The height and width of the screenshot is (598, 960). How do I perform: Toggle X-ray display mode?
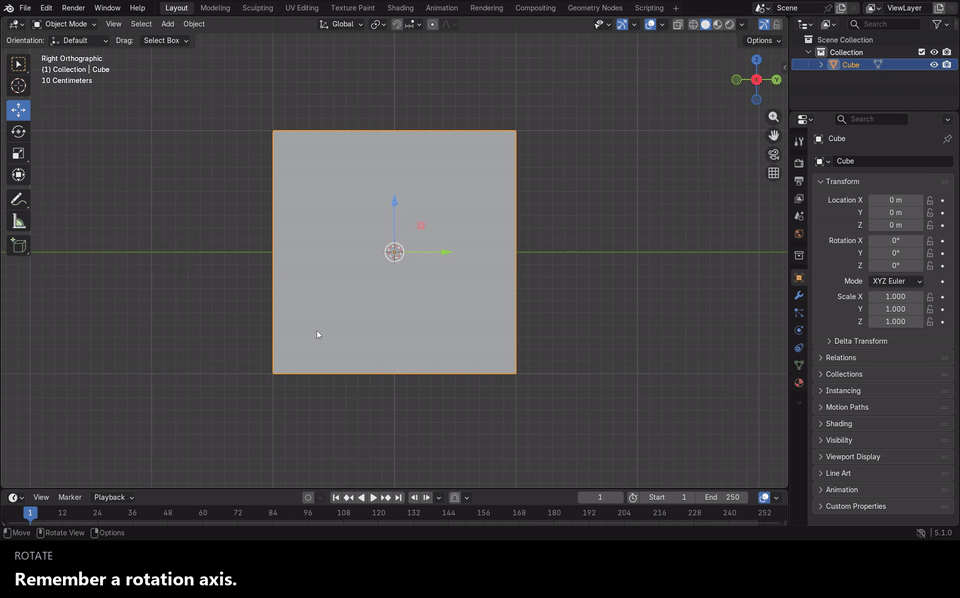(x=678, y=24)
